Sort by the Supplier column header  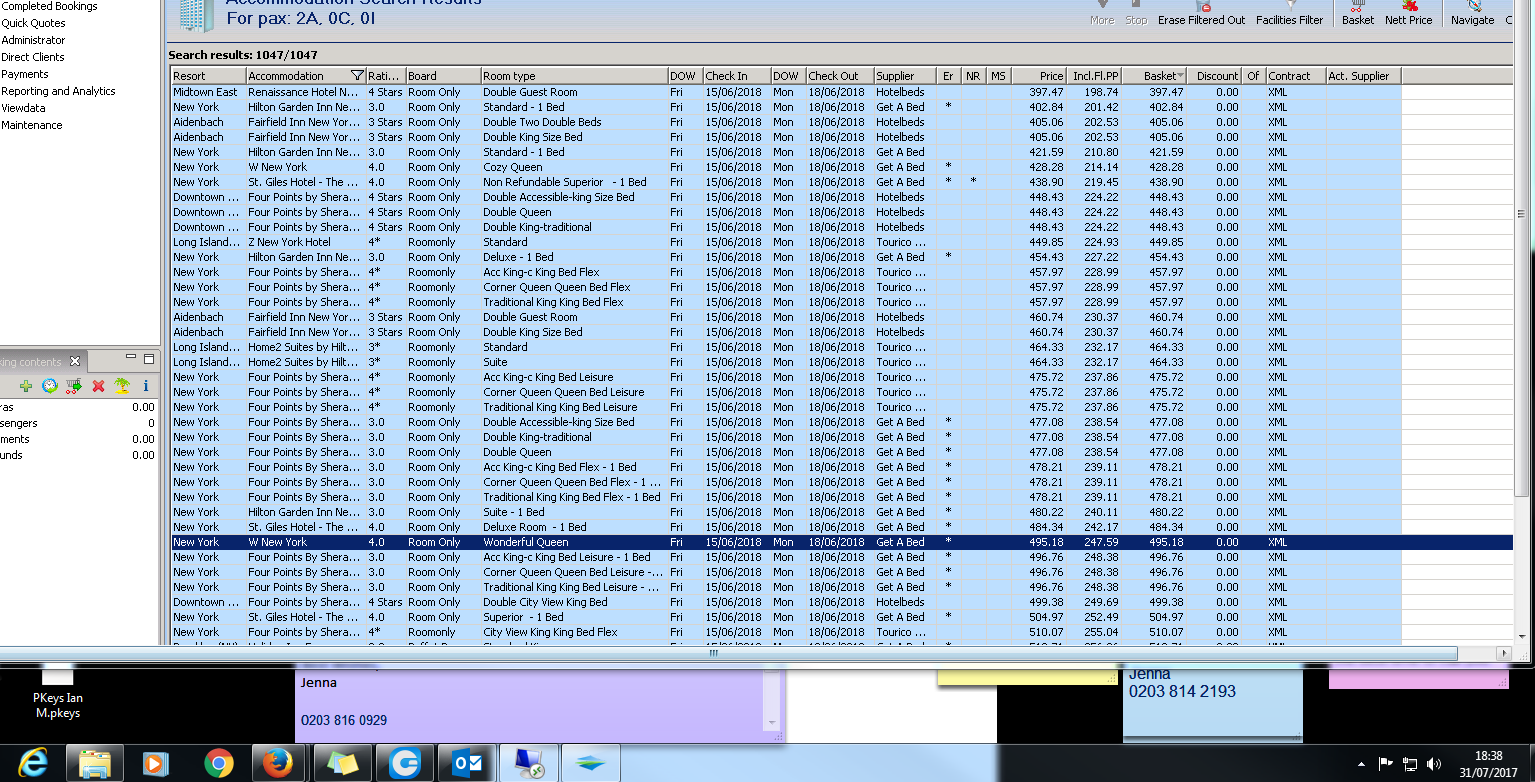click(x=906, y=76)
